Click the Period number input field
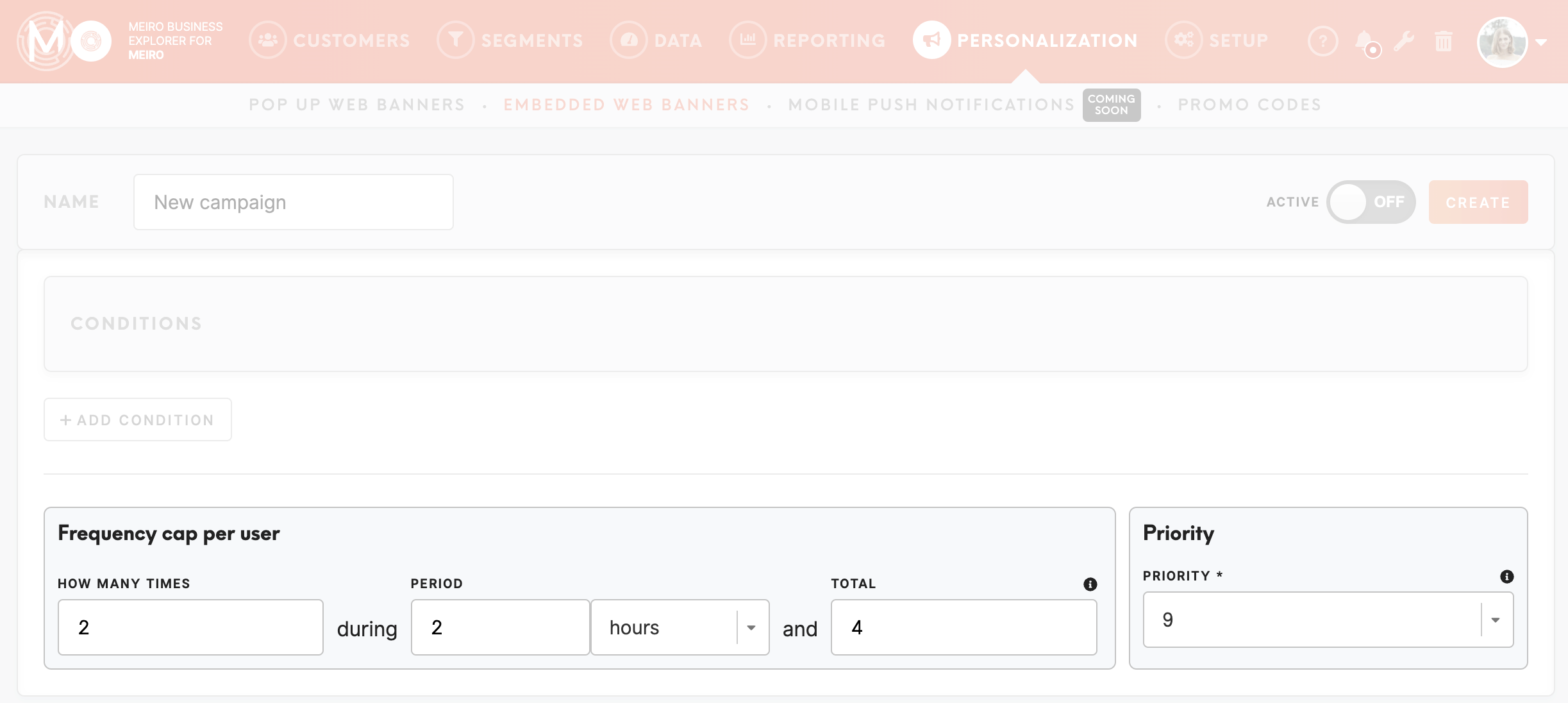This screenshot has width=1568, height=703. click(x=500, y=627)
